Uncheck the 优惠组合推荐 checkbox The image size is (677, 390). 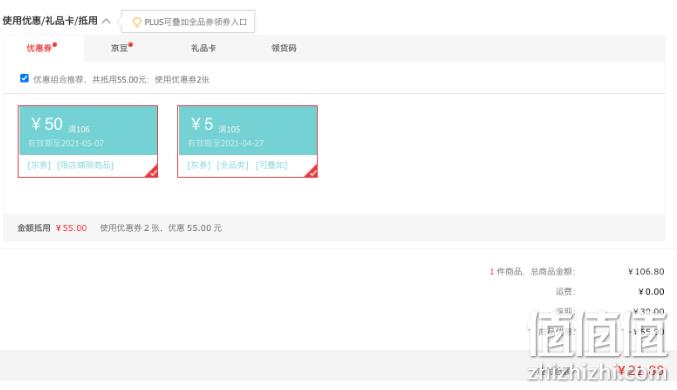point(24,78)
